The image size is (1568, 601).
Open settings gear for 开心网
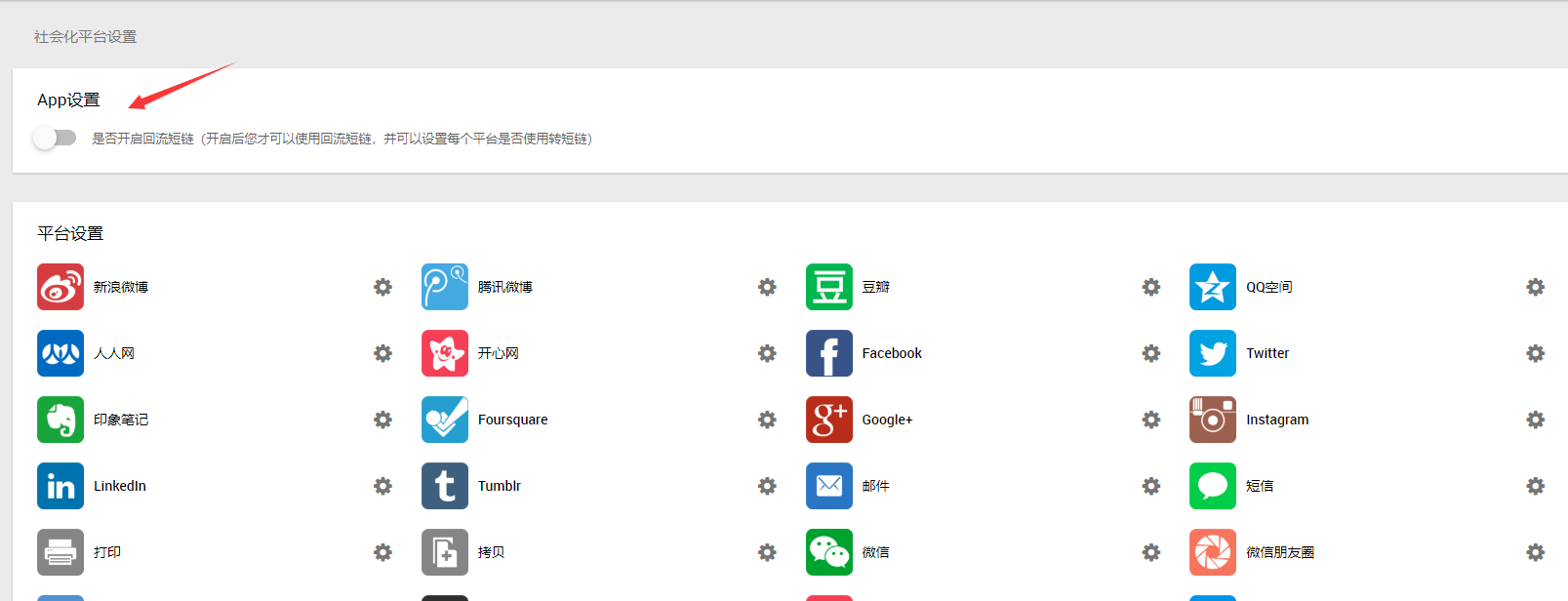pyautogui.click(x=767, y=353)
